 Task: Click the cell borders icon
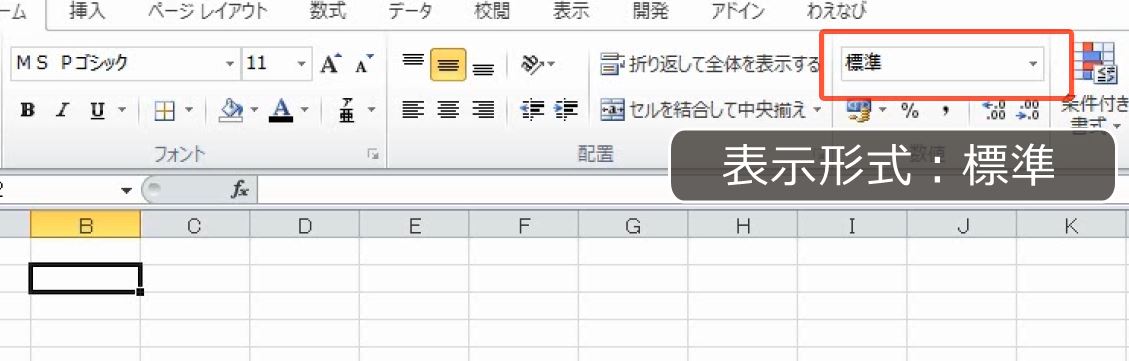coord(165,110)
